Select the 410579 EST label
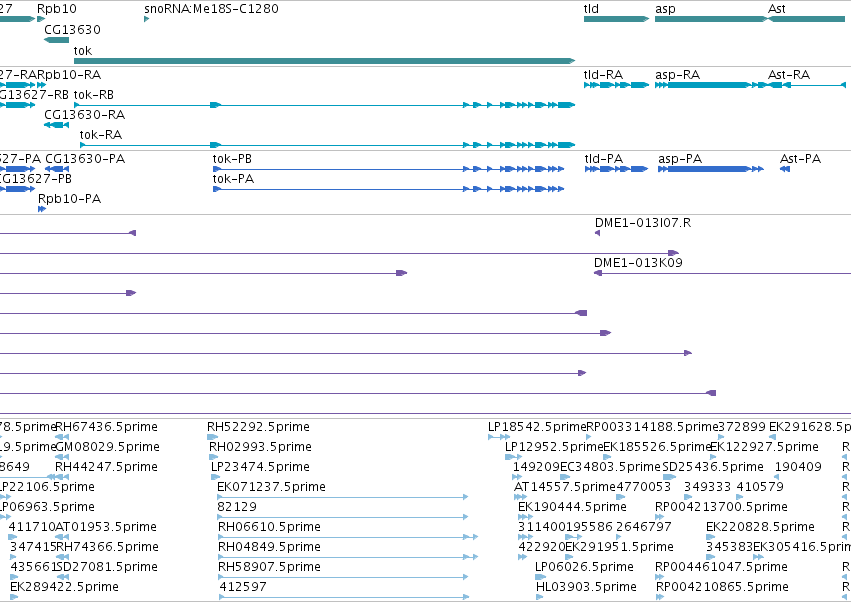851x602 pixels. click(x=760, y=487)
